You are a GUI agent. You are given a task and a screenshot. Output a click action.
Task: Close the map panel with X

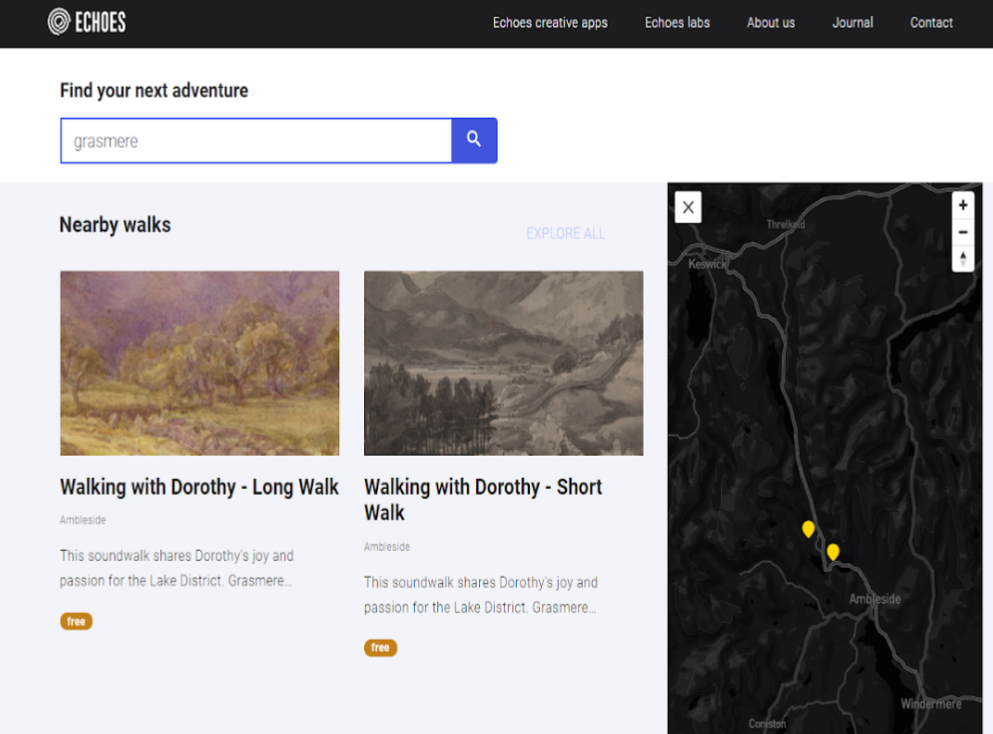point(688,207)
